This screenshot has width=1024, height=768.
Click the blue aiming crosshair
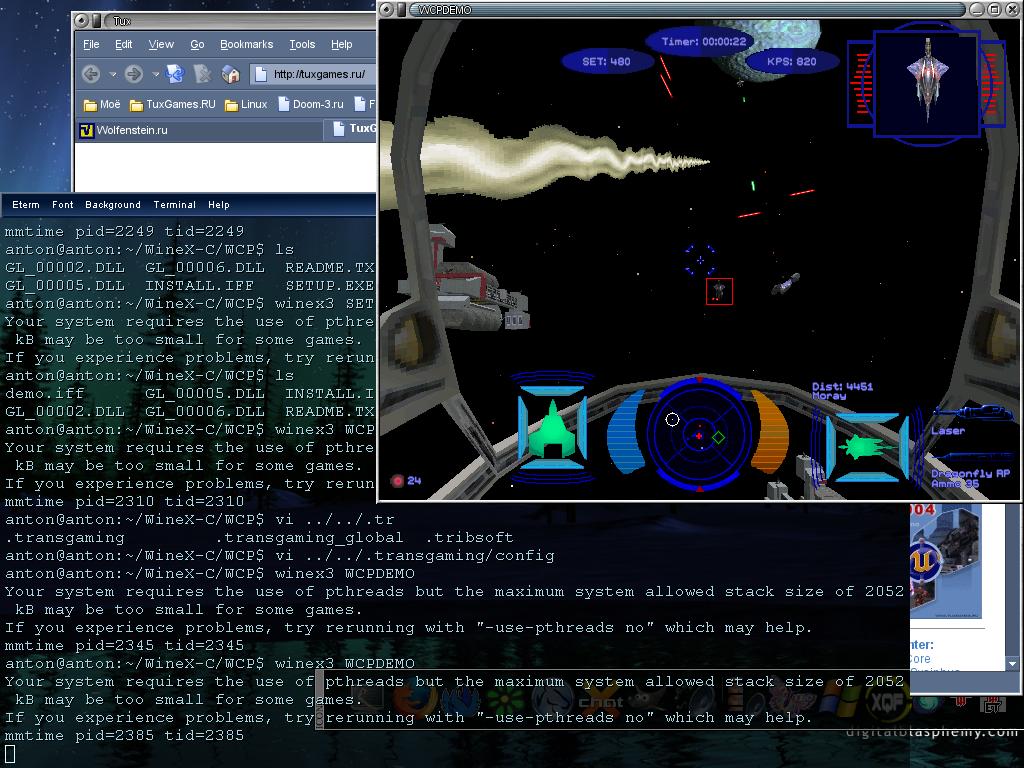click(700, 260)
